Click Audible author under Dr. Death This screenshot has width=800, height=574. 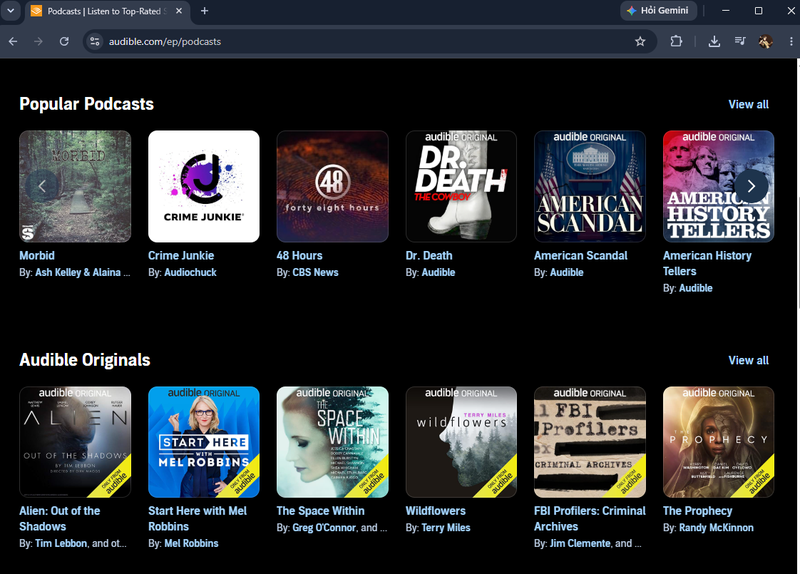[x=438, y=272]
